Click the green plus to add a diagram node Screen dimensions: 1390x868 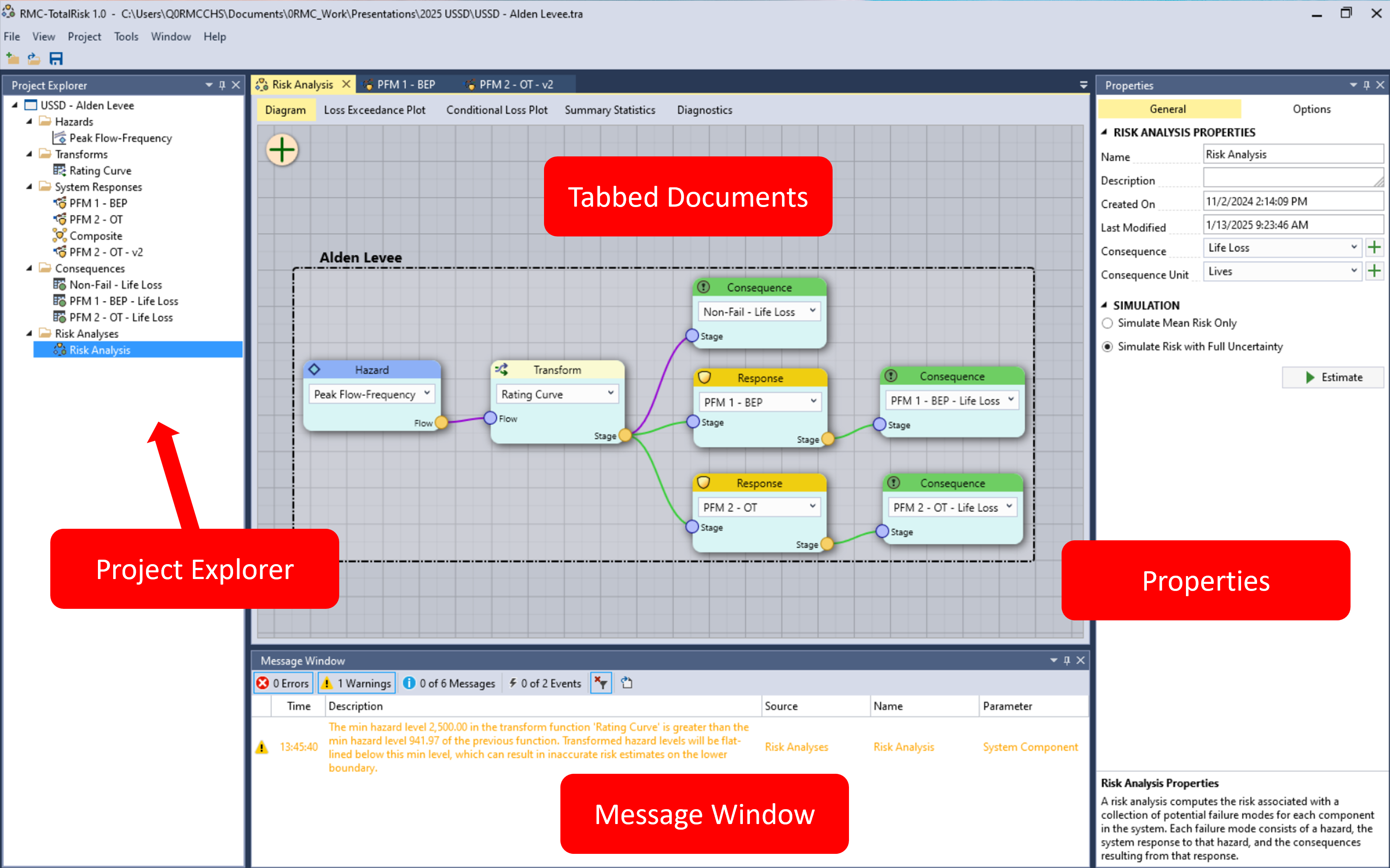click(x=282, y=149)
